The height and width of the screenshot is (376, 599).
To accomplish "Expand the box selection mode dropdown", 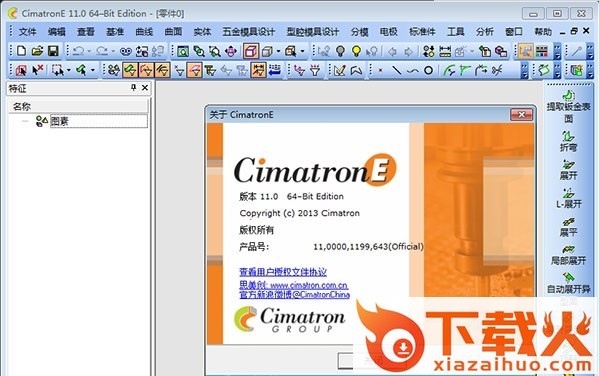I will click(69, 70).
